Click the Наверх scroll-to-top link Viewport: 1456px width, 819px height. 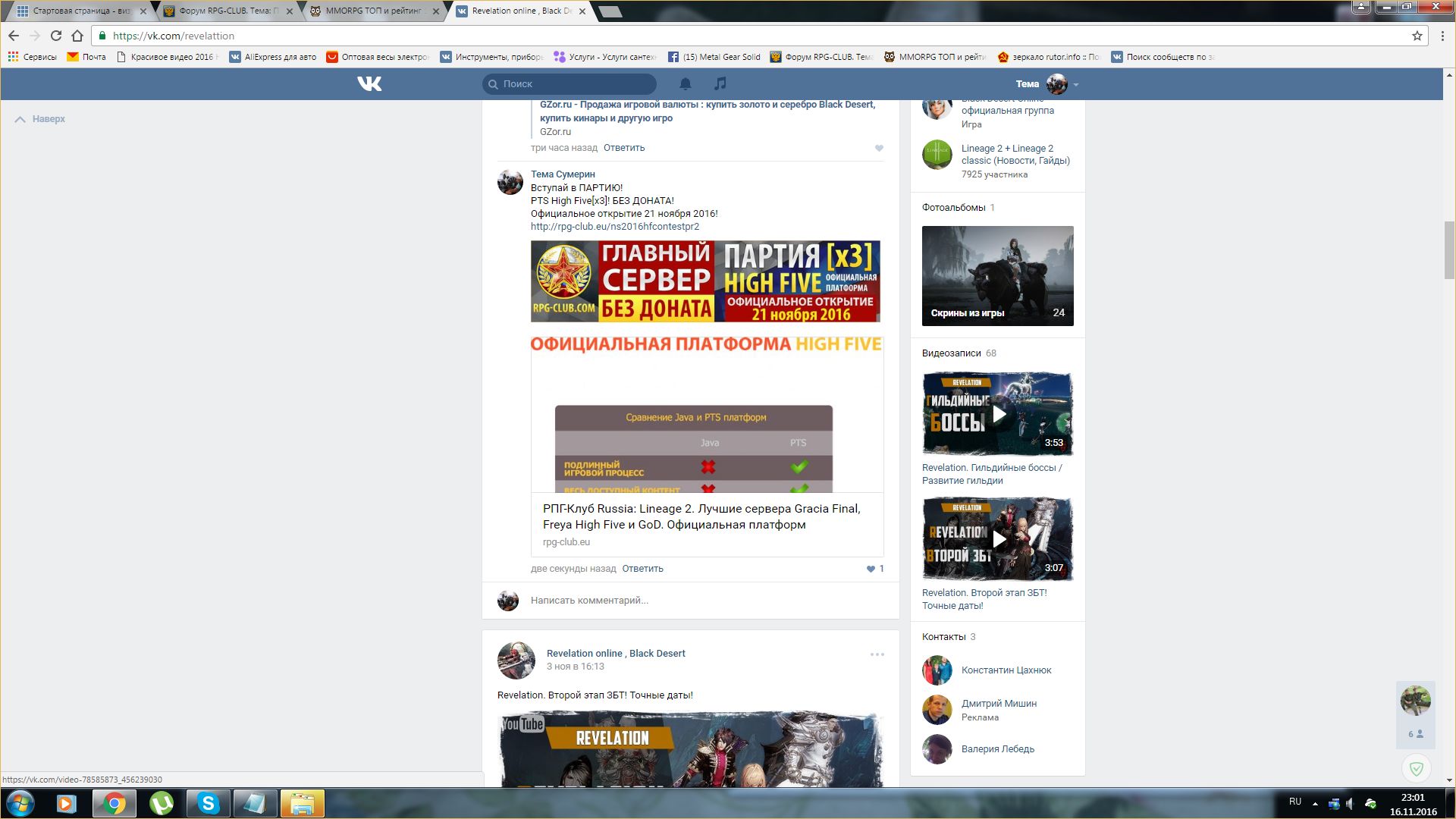tap(40, 119)
